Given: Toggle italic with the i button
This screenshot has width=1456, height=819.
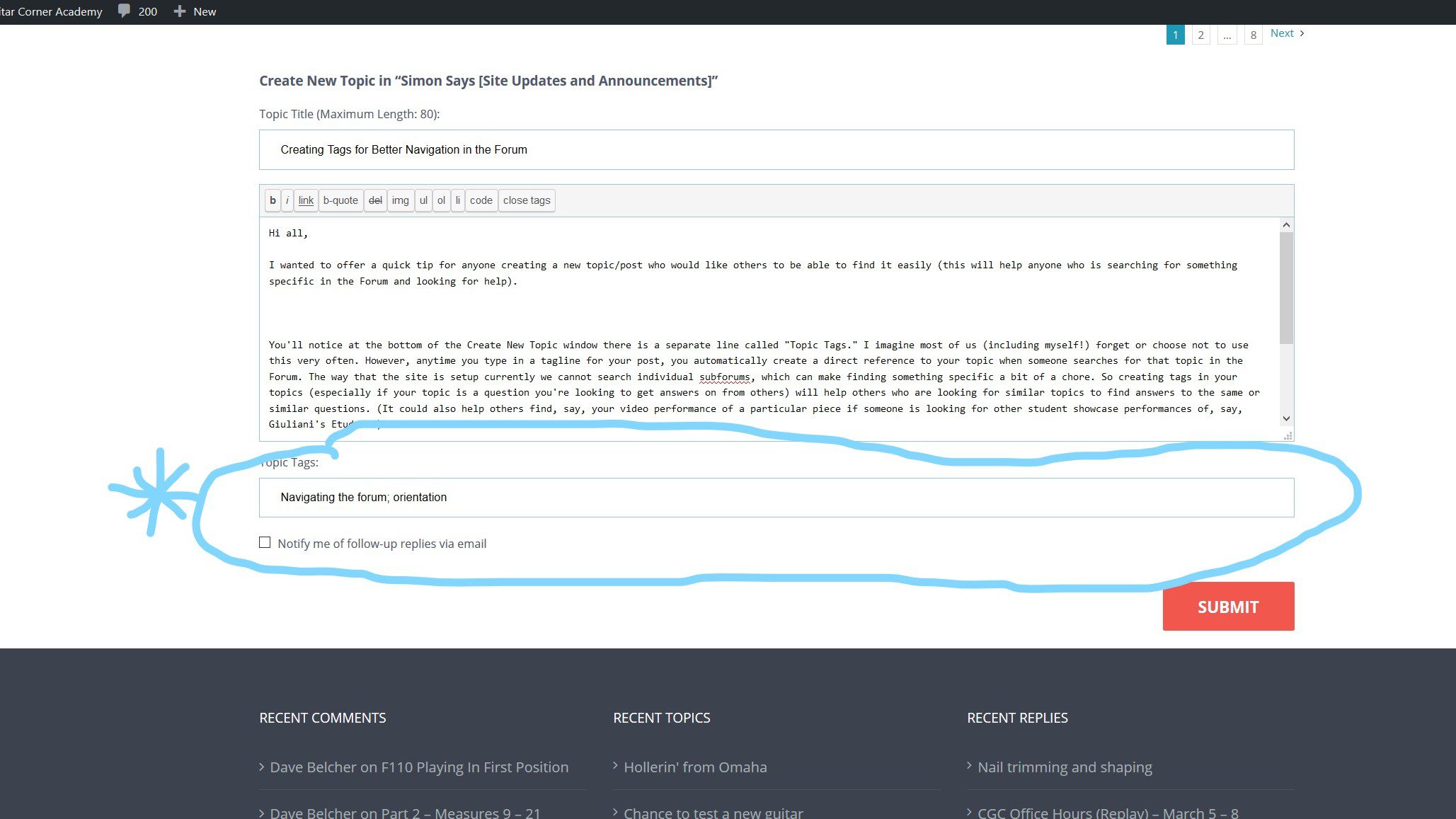Looking at the screenshot, I should [x=287, y=200].
